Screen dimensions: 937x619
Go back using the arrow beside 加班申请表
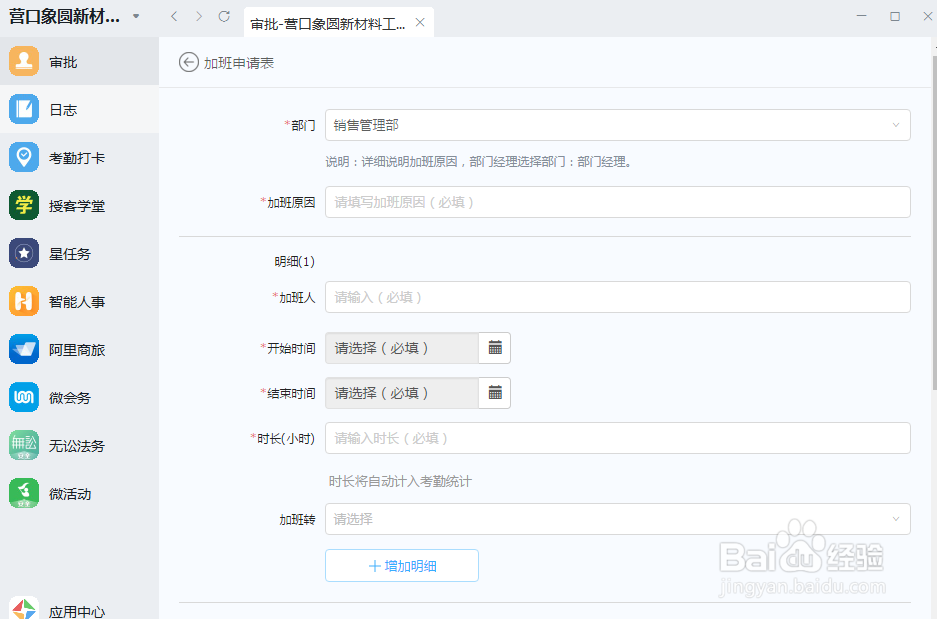coord(187,61)
